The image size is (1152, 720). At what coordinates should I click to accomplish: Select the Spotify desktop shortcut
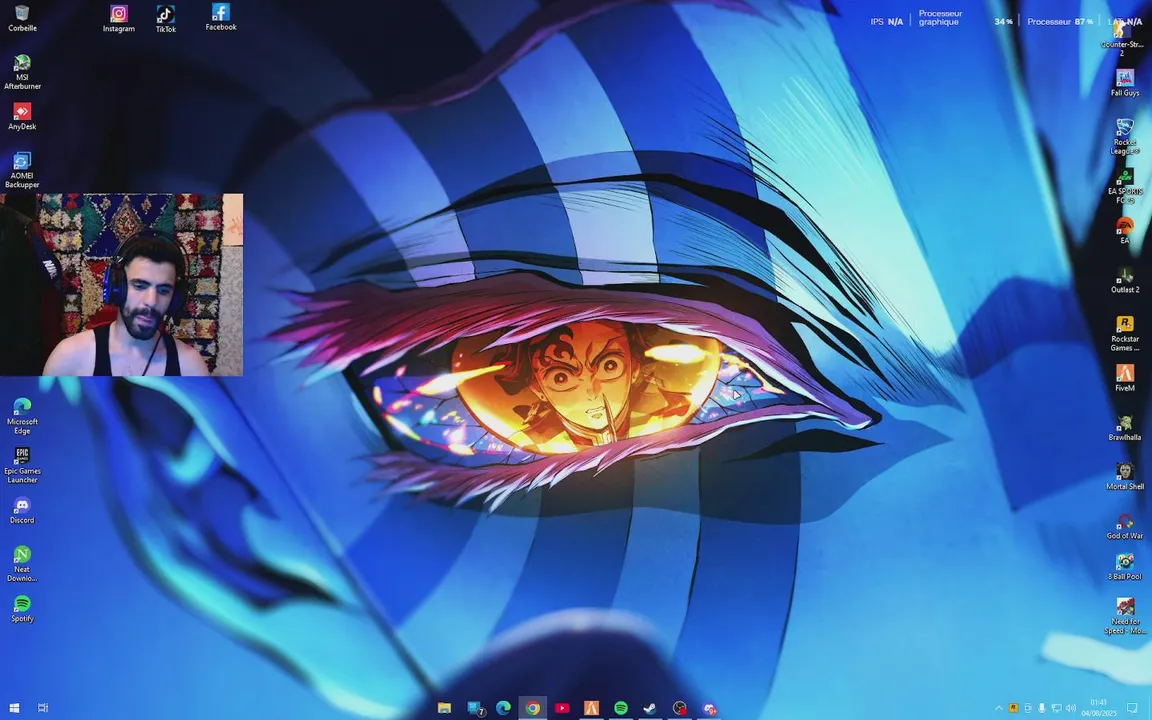(x=22, y=609)
